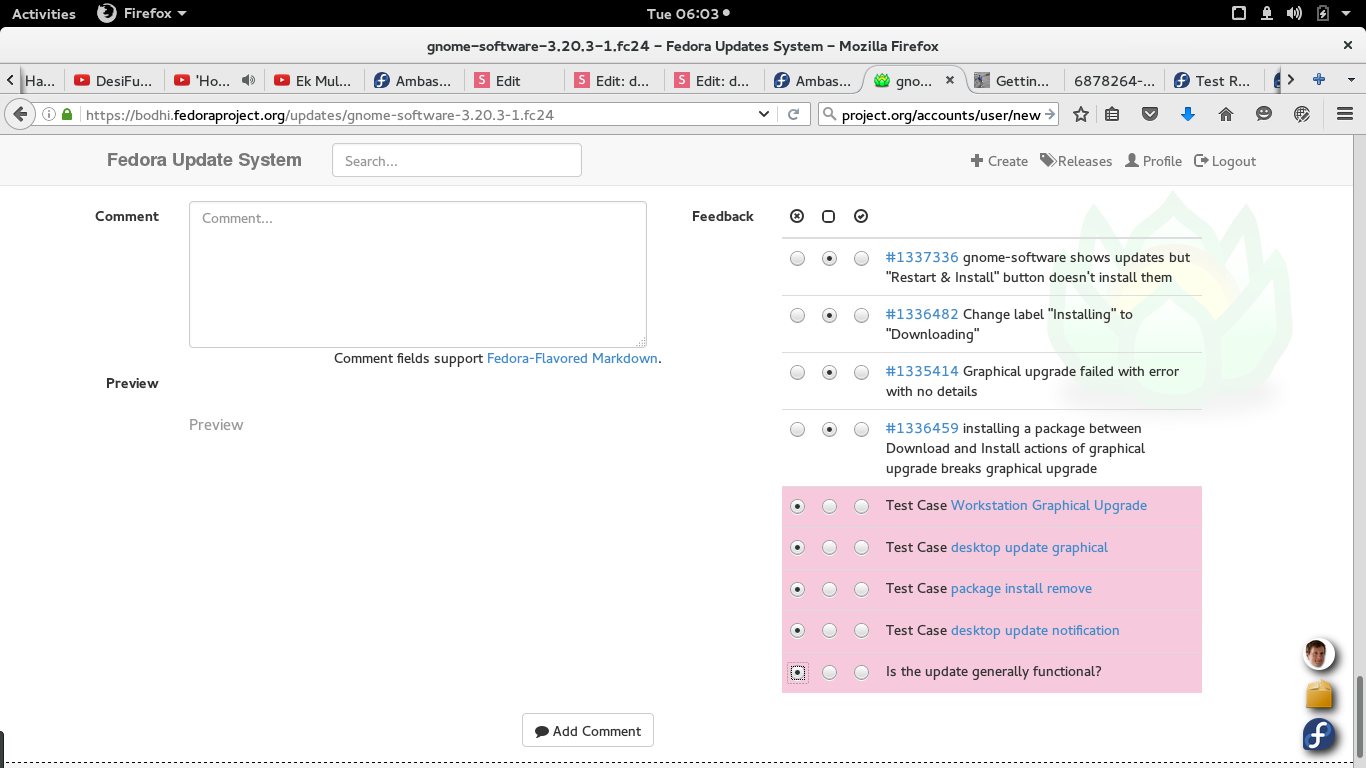
Task: Switch to the Test R... tab
Action: point(1213,80)
